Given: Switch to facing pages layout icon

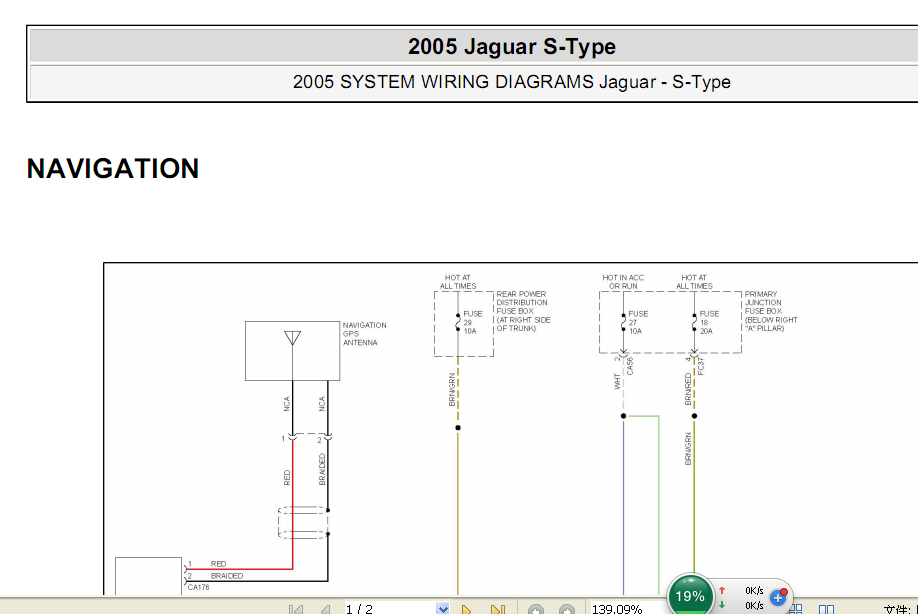Looking at the screenshot, I should pos(826,609).
